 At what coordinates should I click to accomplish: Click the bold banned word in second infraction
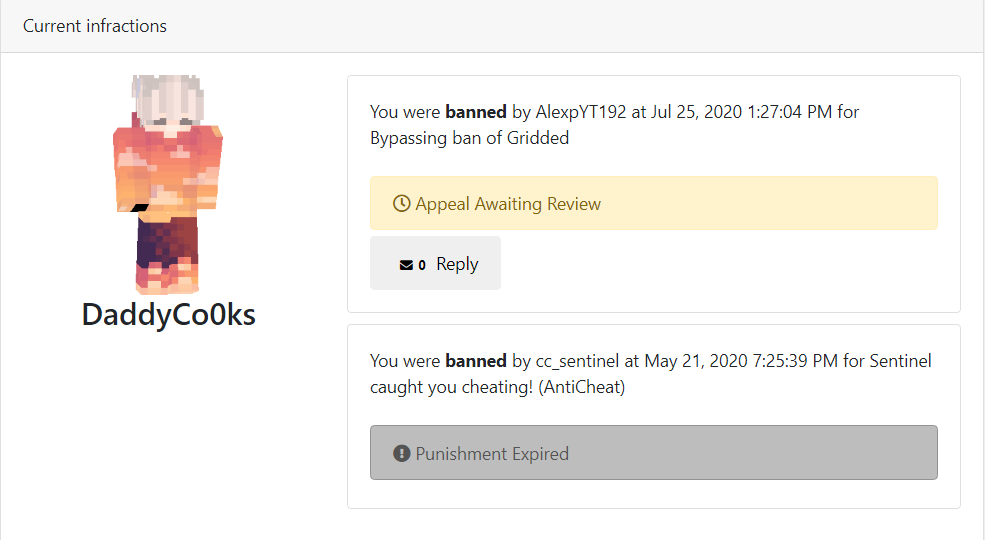[x=476, y=361]
